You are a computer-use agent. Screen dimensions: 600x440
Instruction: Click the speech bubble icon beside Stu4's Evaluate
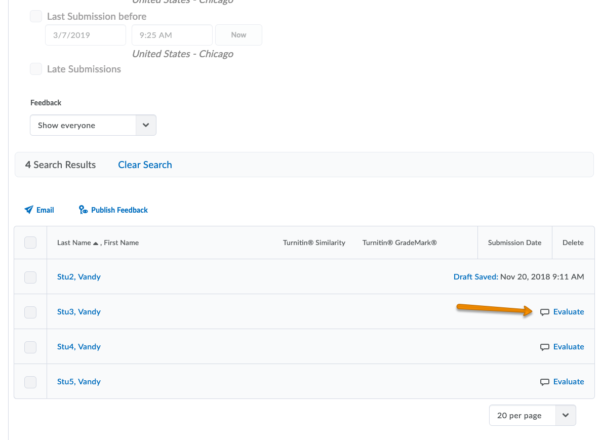(545, 347)
